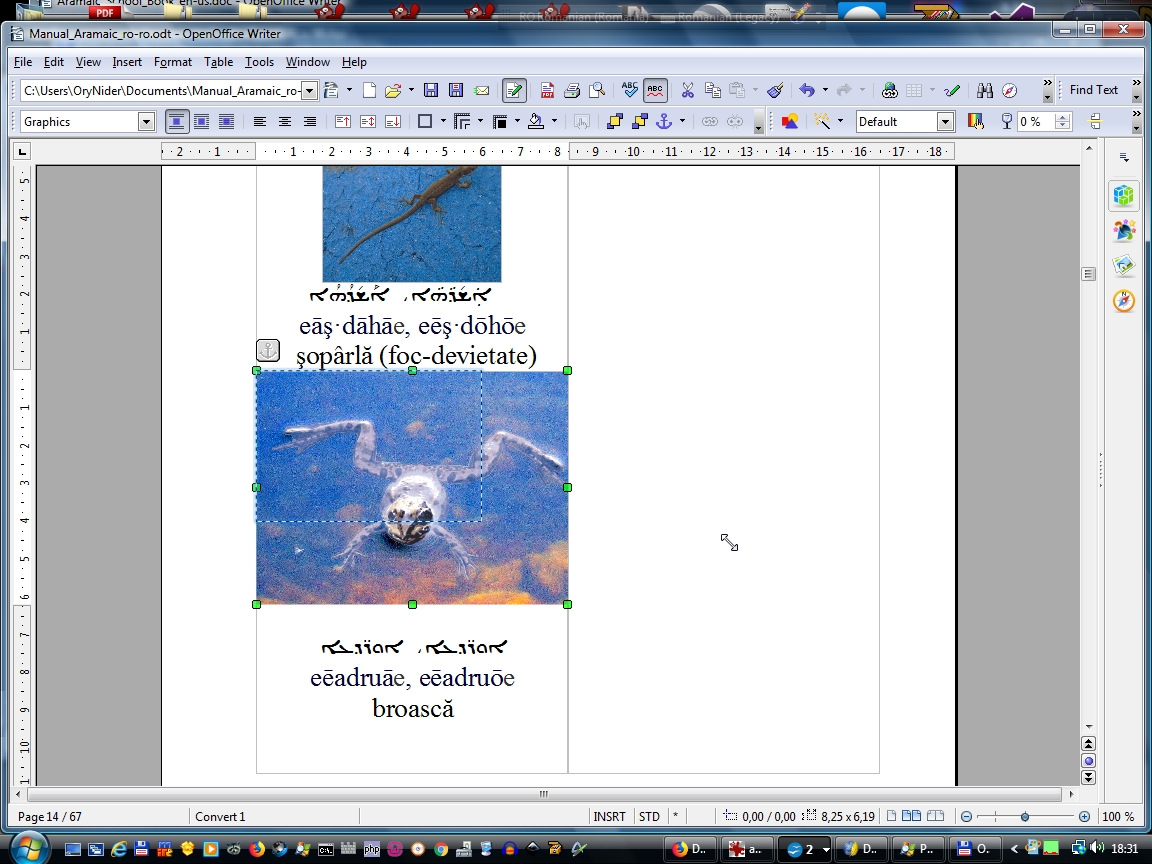The height and width of the screenshot is (864, 1152).
Task: Click the Bring to Front icon
Action: click(x=614, y=122)
